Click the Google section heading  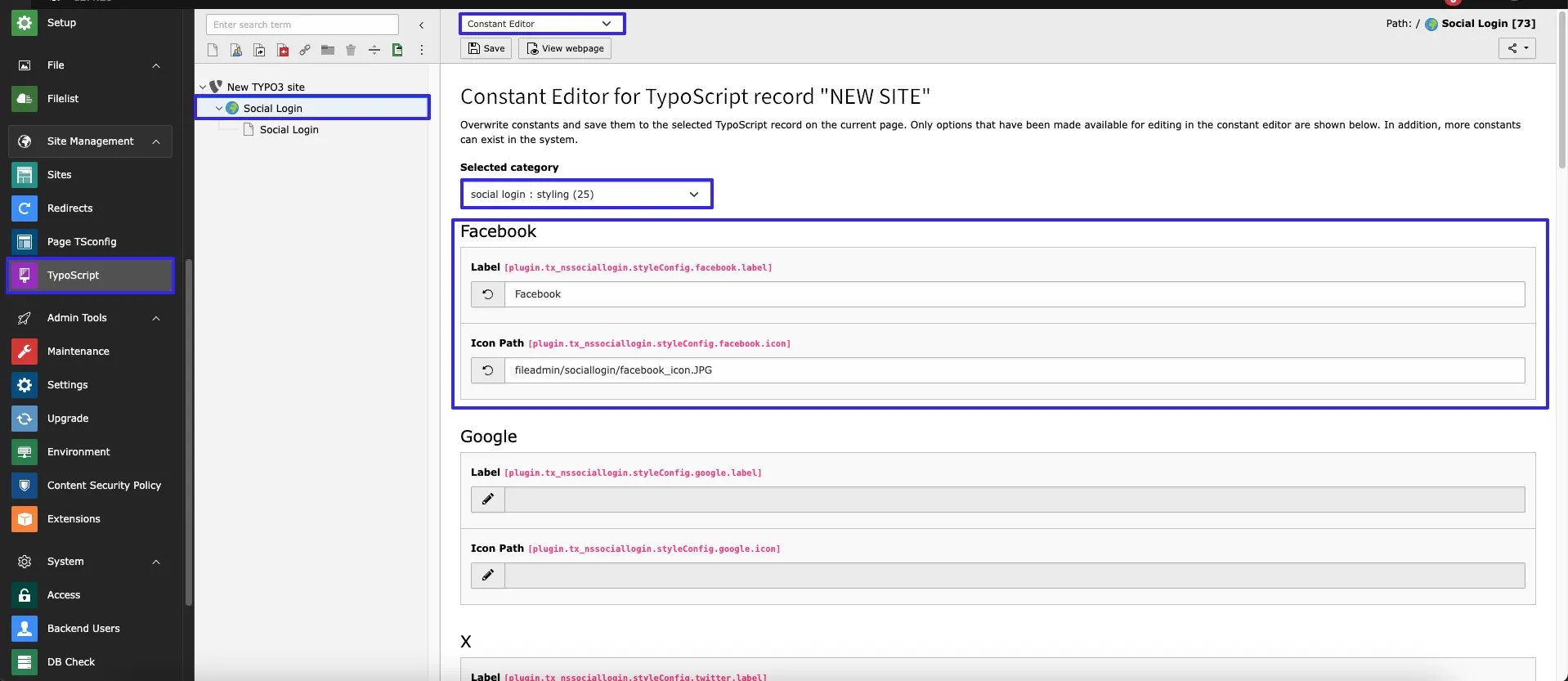489,437
